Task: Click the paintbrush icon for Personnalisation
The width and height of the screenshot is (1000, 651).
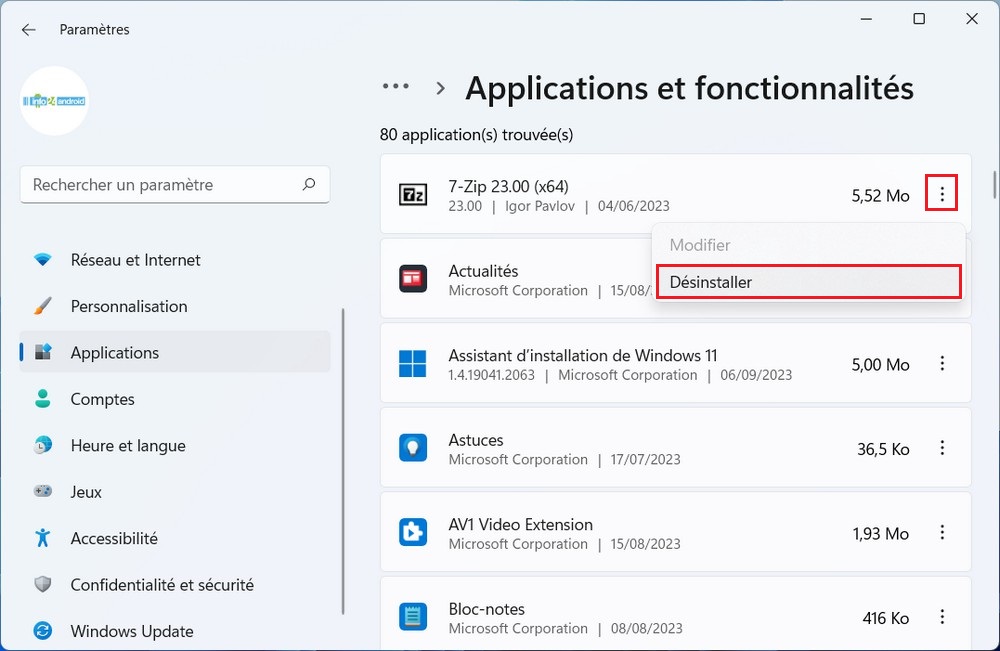Action: coord(43,306)
